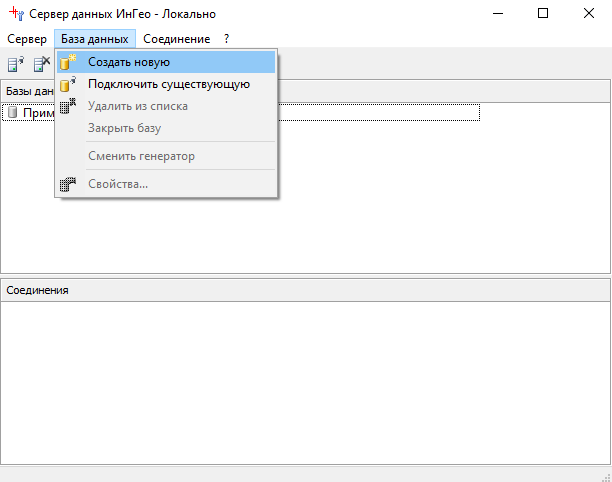Choose Подключить существующую from menu
Screen dimensions: 612x482
[166, 84]
